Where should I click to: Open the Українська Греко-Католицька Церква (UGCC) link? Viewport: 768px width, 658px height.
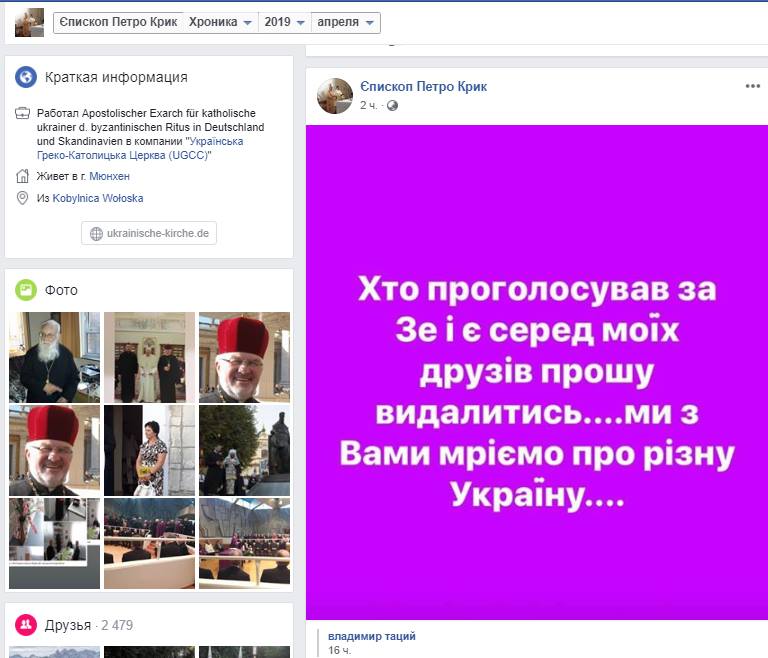click(x=140, y=148)
